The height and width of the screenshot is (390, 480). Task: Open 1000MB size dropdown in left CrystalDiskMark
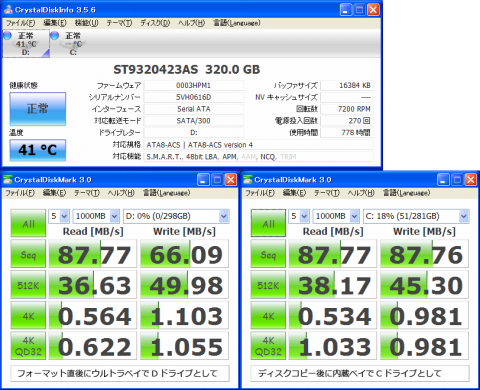(96, 216)
